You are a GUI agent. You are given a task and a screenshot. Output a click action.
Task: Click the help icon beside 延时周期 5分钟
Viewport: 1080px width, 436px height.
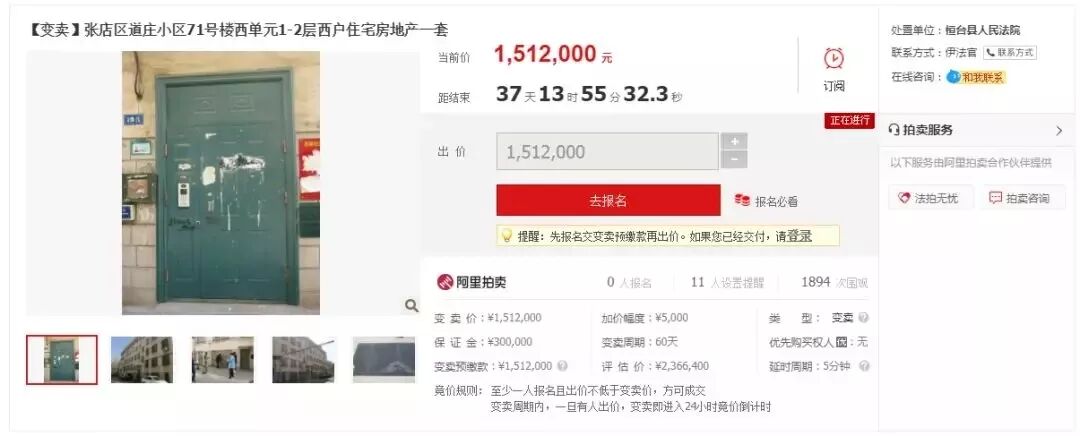pos(864,366)
